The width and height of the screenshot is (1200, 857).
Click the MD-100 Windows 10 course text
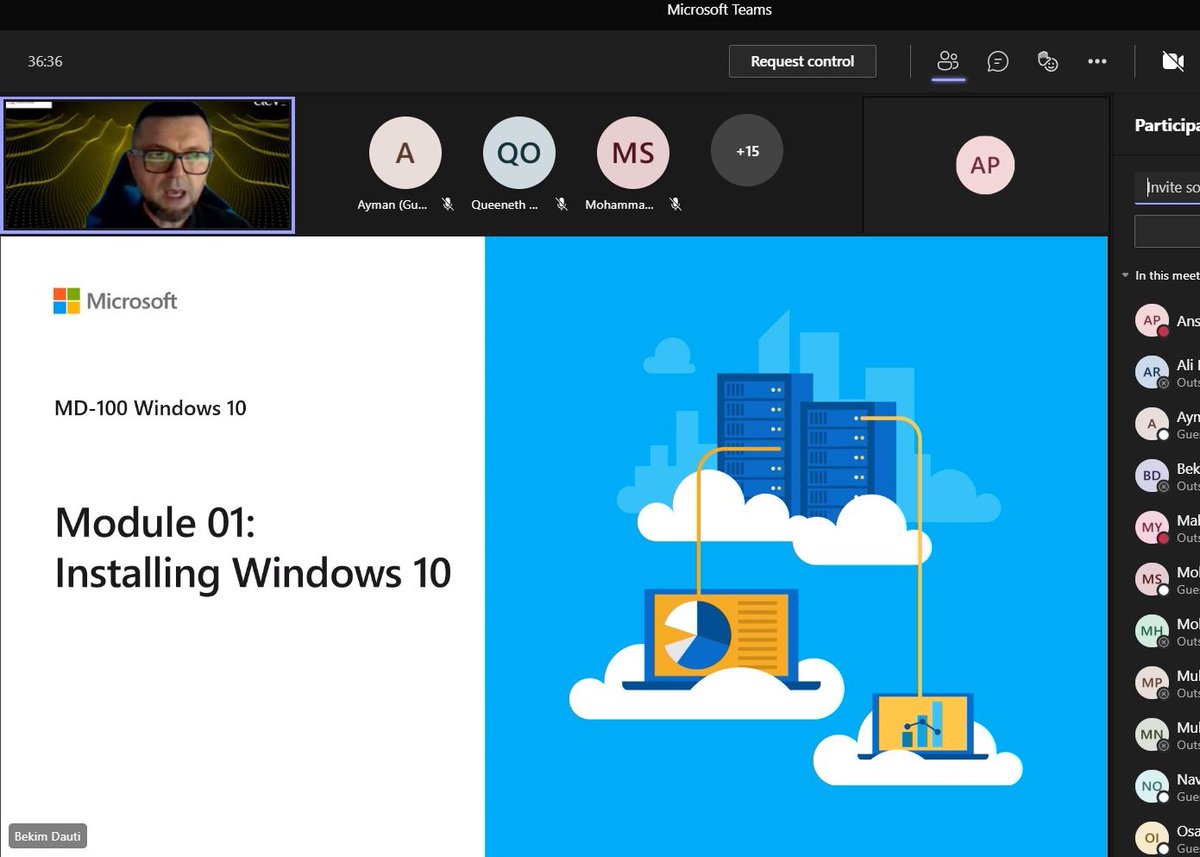coord(151,408)
